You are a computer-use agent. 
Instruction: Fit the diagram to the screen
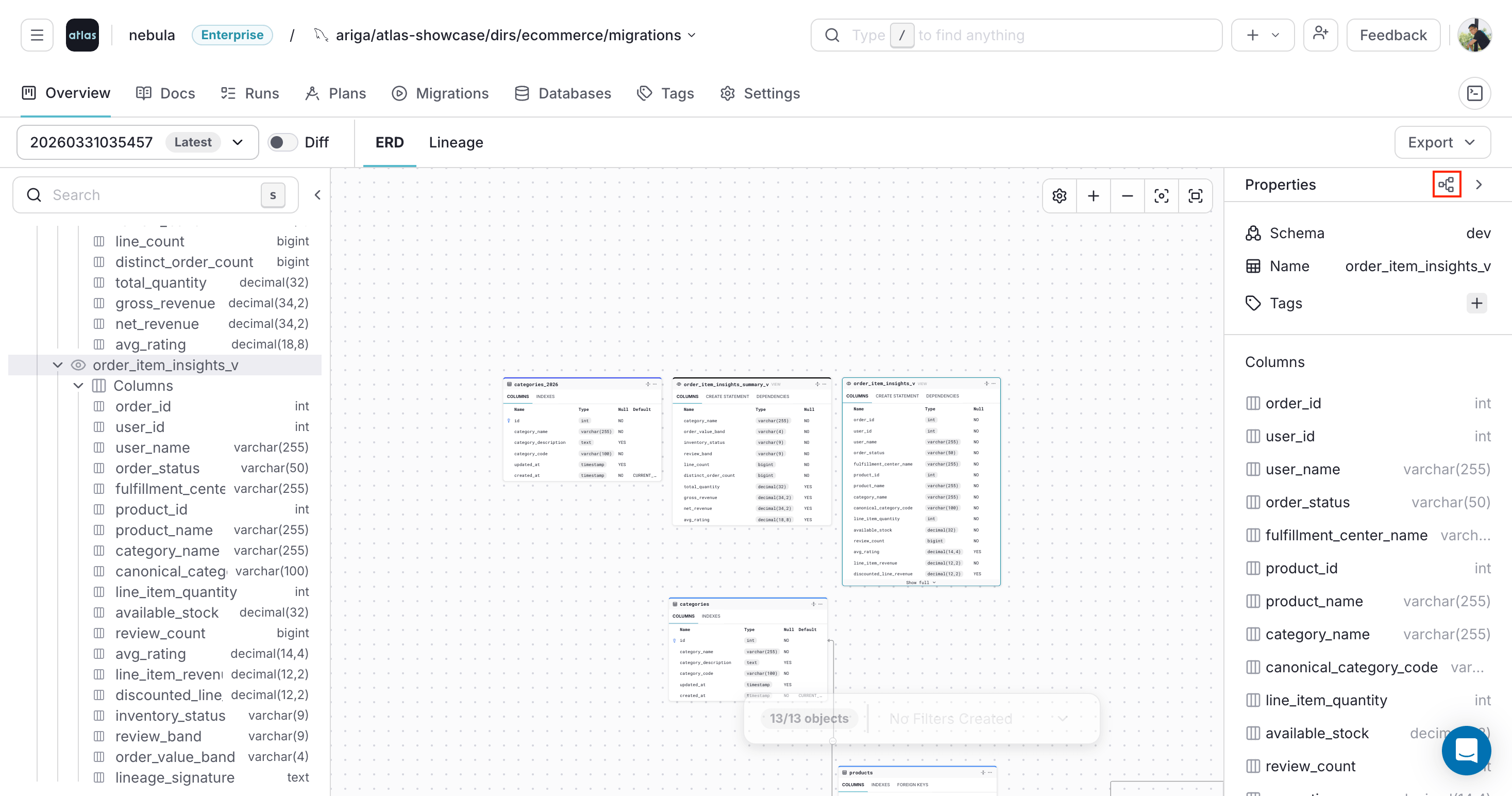(x=1196, y=195)
